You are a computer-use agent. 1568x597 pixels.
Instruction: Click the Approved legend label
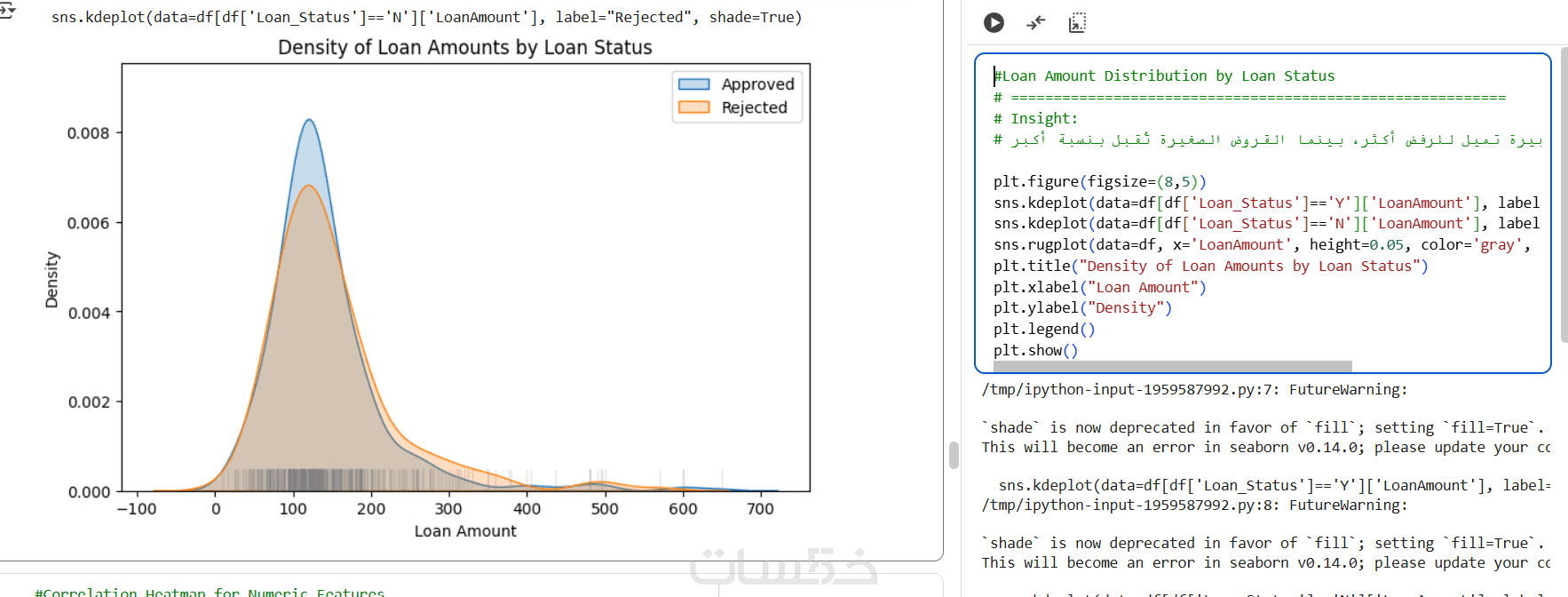click(757, 84)
